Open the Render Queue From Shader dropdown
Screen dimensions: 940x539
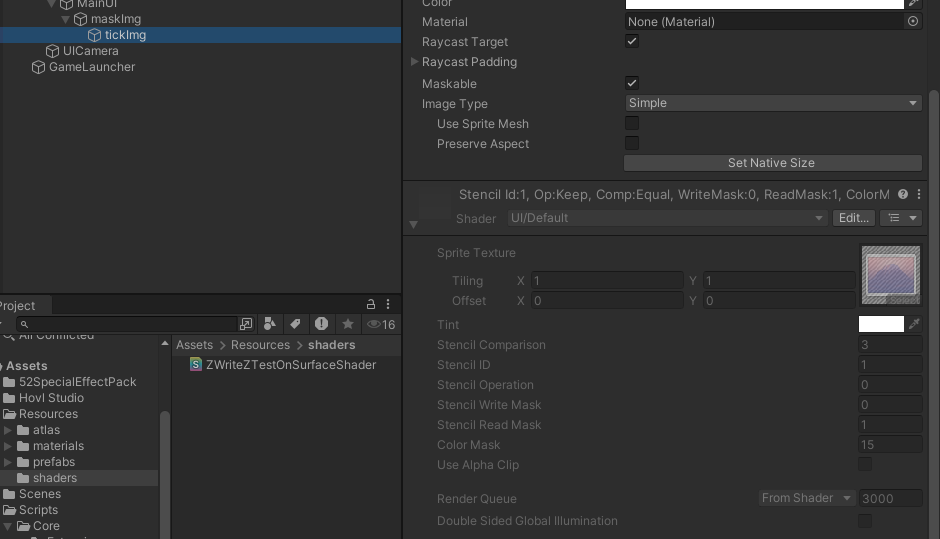(806, 498)
